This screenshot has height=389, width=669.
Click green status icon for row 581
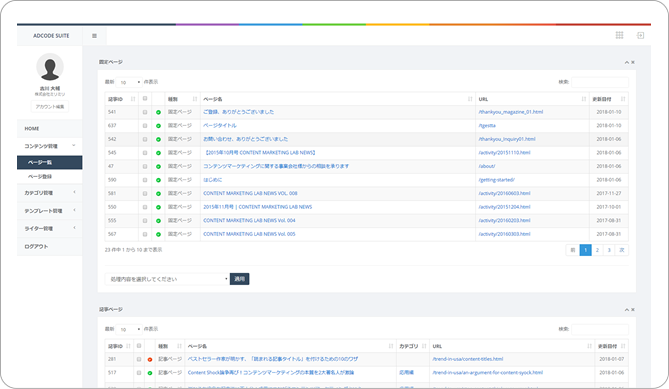pyautogui.click(x=158, y=194)
